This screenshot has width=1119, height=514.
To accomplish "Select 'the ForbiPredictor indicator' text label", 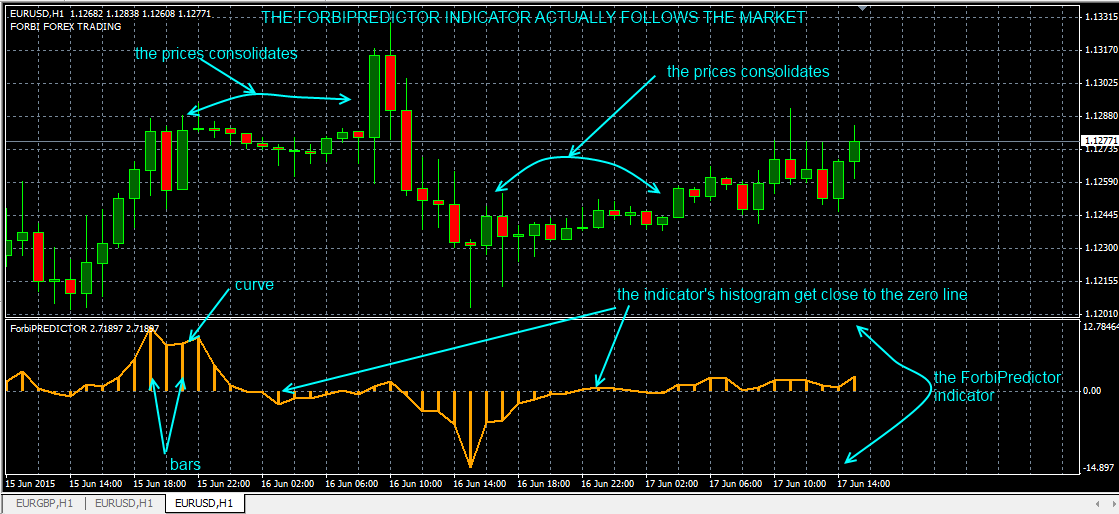I will click(996, 386).
